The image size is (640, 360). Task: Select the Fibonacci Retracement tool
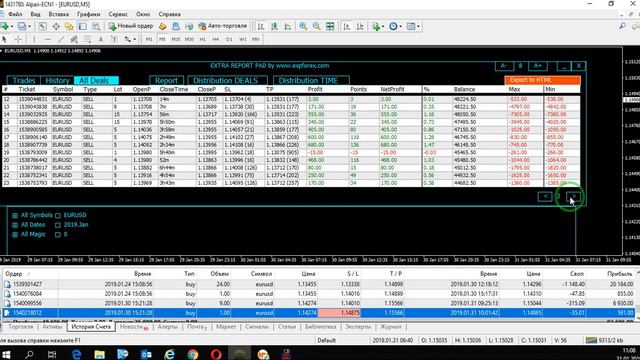point(87,39)
